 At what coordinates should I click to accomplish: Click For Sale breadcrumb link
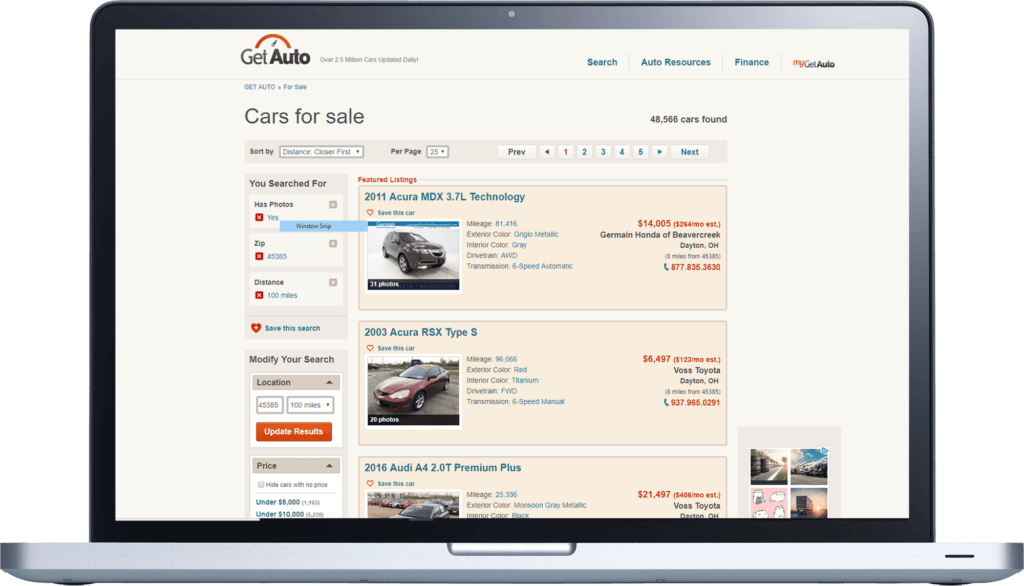pos(295,87)
